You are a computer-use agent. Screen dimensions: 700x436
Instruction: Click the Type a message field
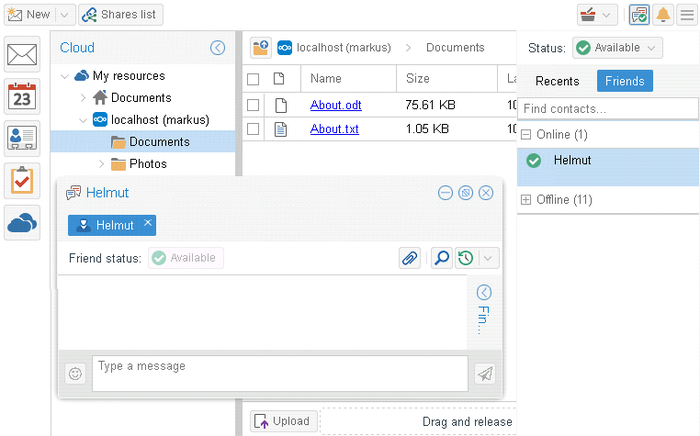[x=279, y=374]
